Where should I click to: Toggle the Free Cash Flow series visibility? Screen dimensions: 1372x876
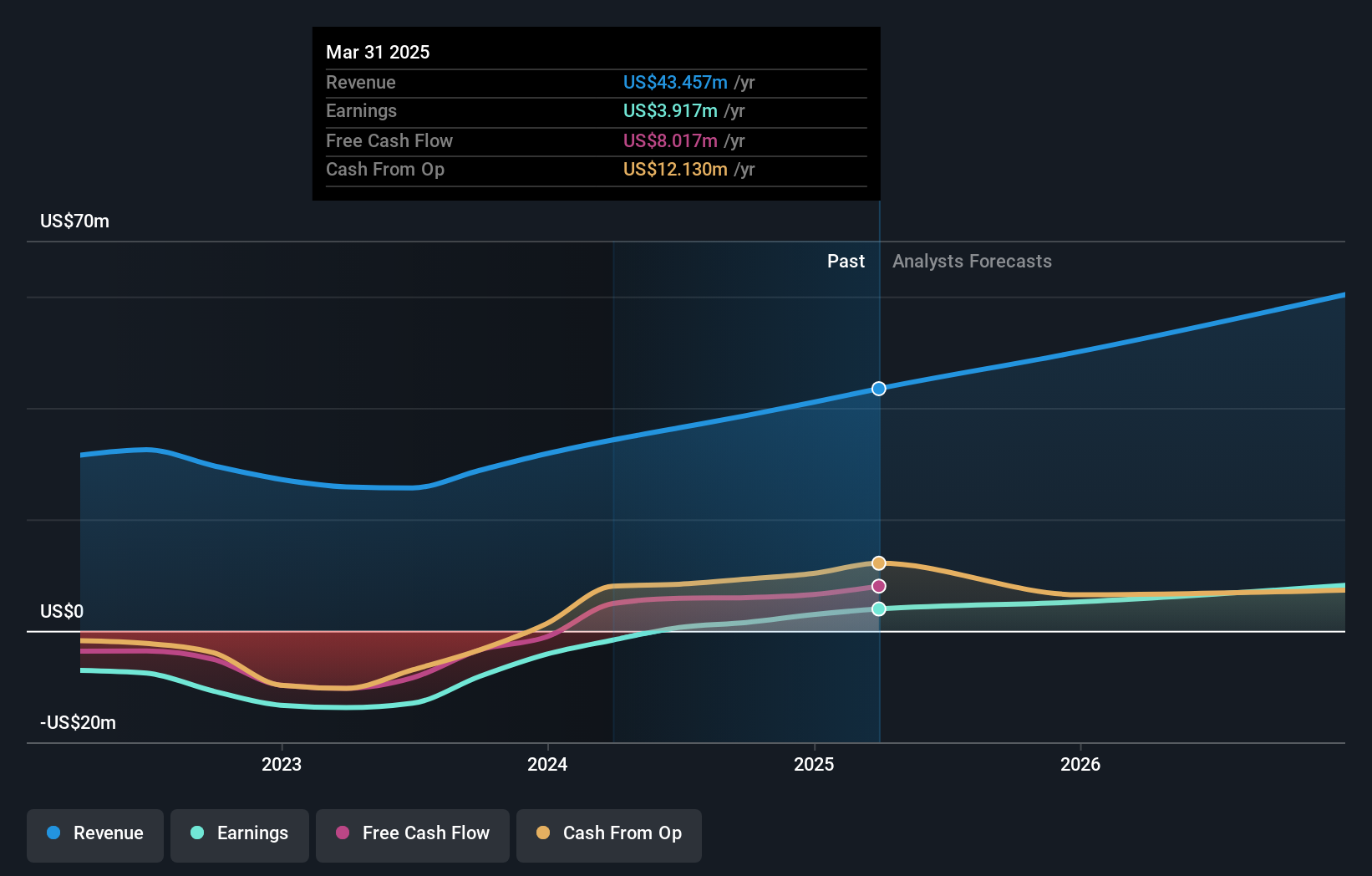pos(412,833)
